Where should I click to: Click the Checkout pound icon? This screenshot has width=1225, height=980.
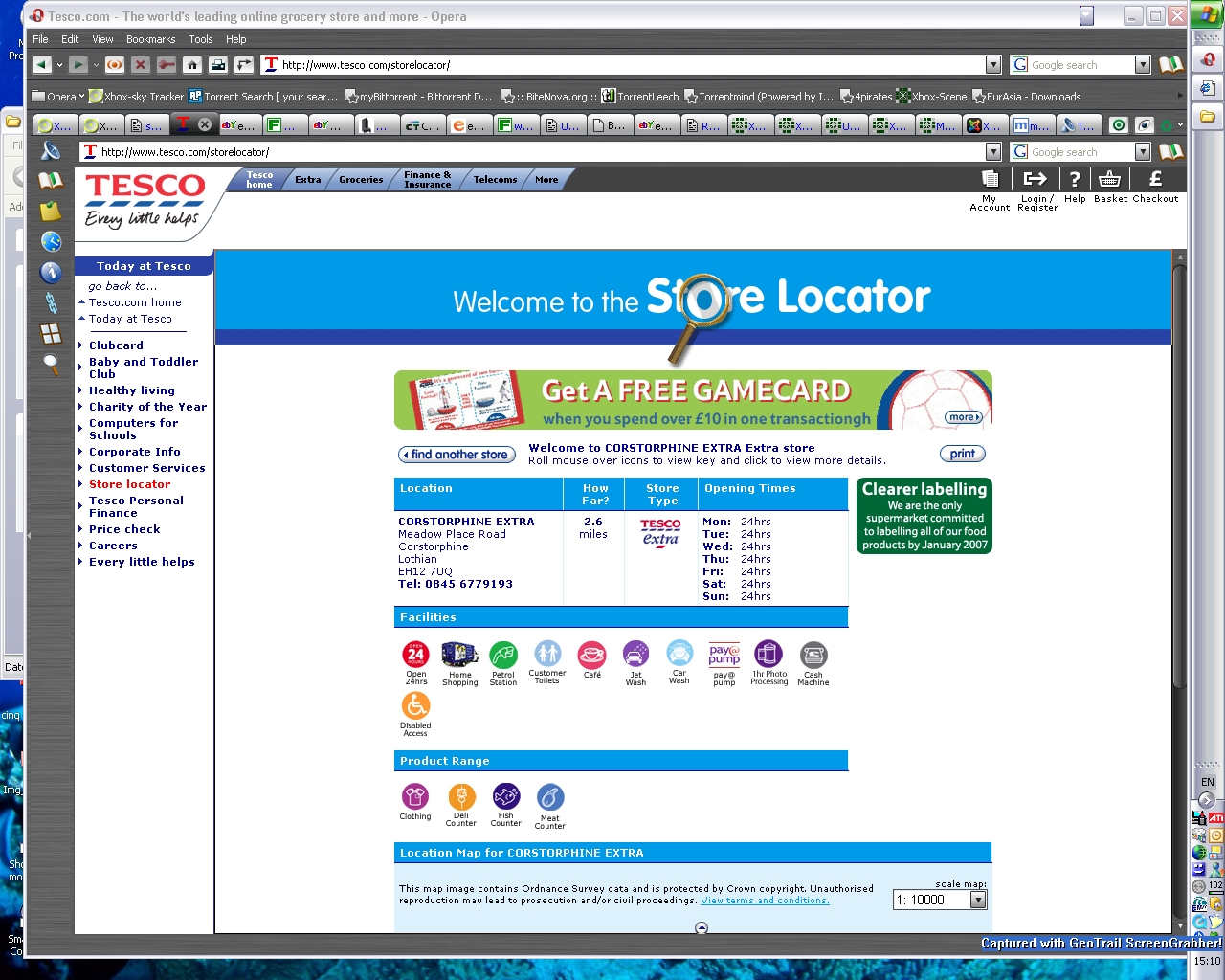coord(1155,179)
